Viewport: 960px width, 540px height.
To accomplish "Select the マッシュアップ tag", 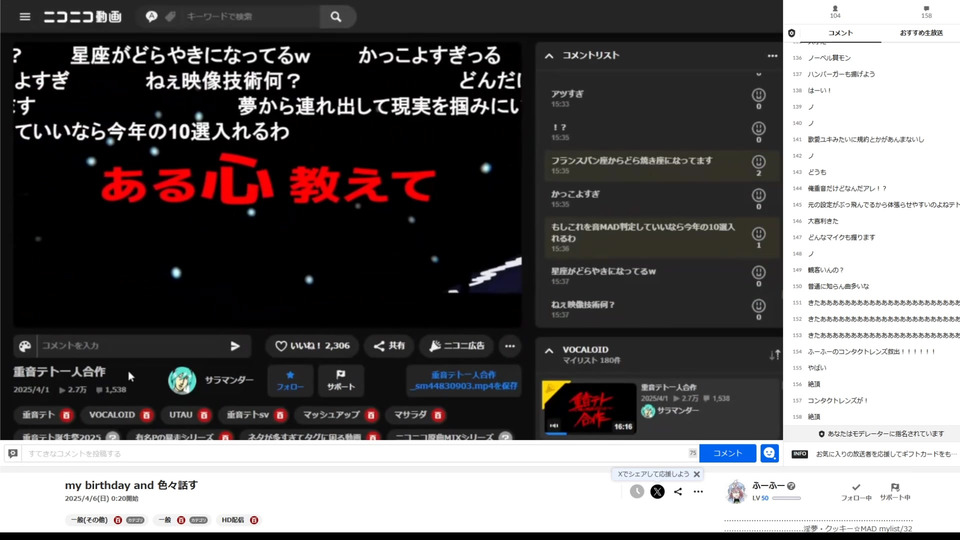I will [x=331, y=415].
